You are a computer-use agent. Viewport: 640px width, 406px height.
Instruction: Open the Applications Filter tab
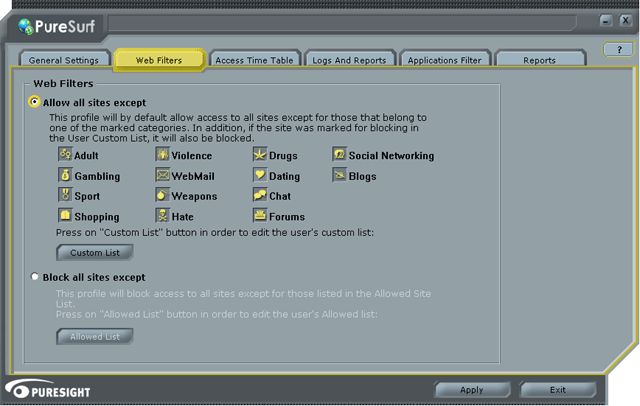click(444, 60)
